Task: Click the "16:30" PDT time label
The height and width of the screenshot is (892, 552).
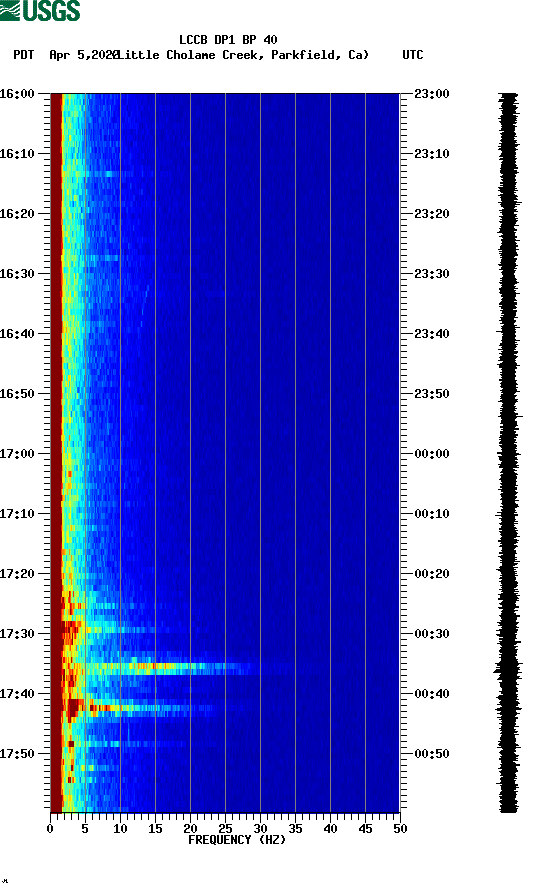Action: 17,274
